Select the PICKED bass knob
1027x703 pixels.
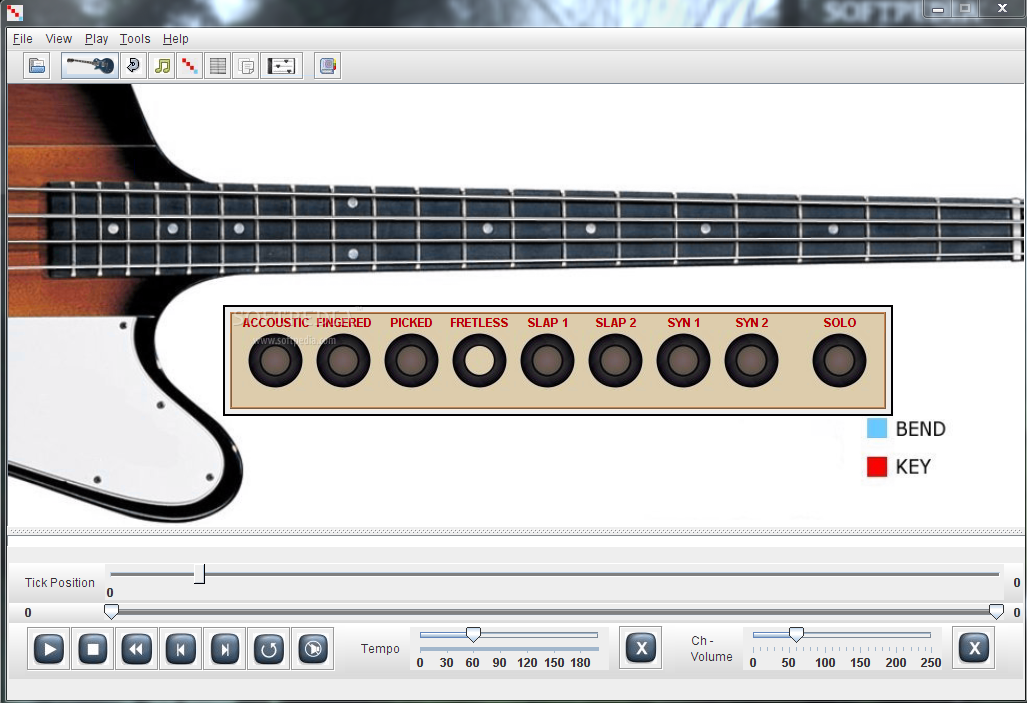point(411,360)
